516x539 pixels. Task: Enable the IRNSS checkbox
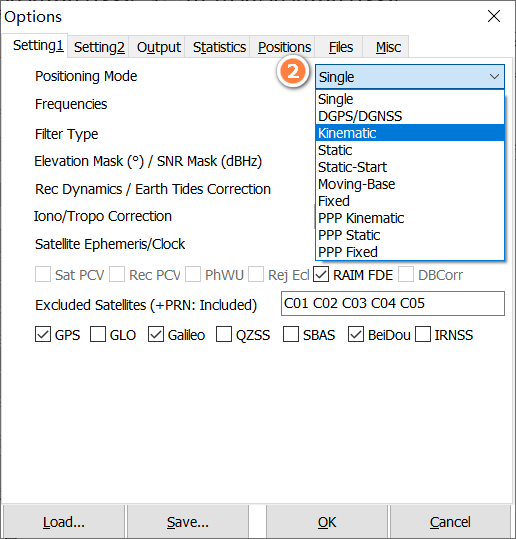pos(423,334)
